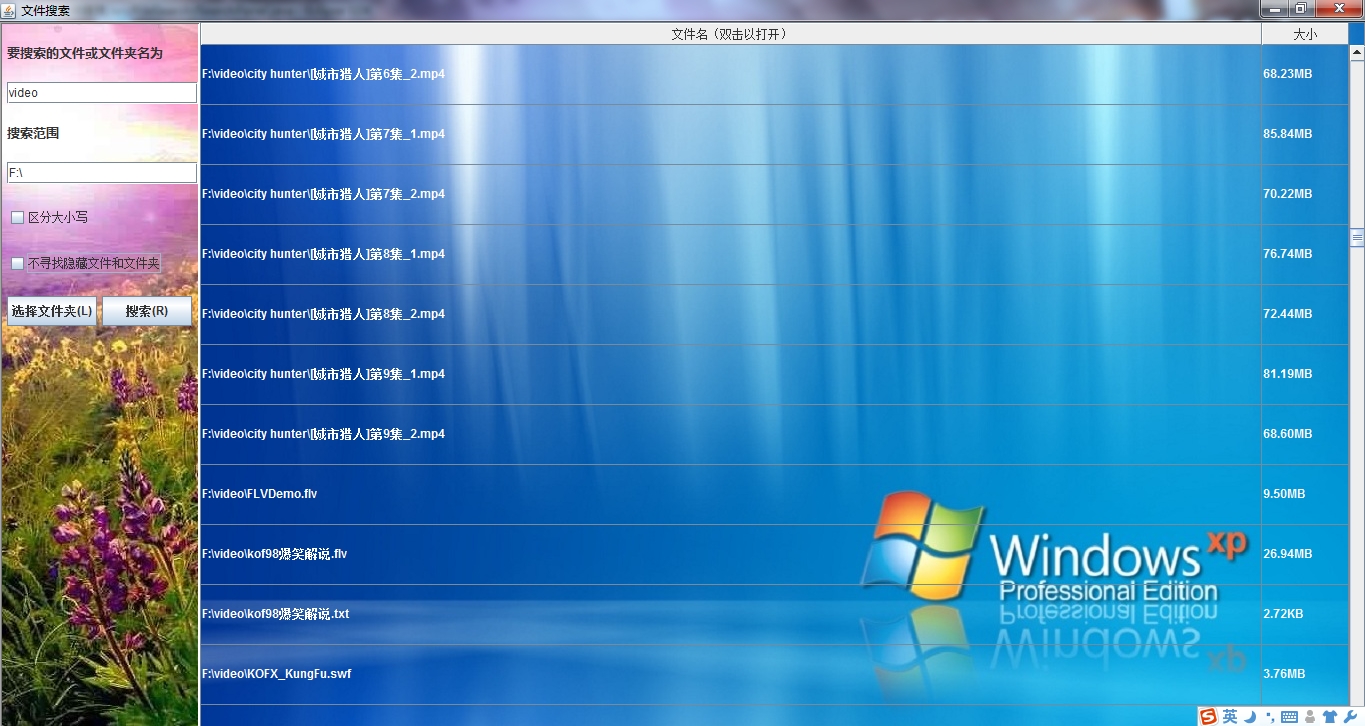The image size is (1365, 726).
Task: Click the size cell 68.23MB
Action: [1305, 75]
